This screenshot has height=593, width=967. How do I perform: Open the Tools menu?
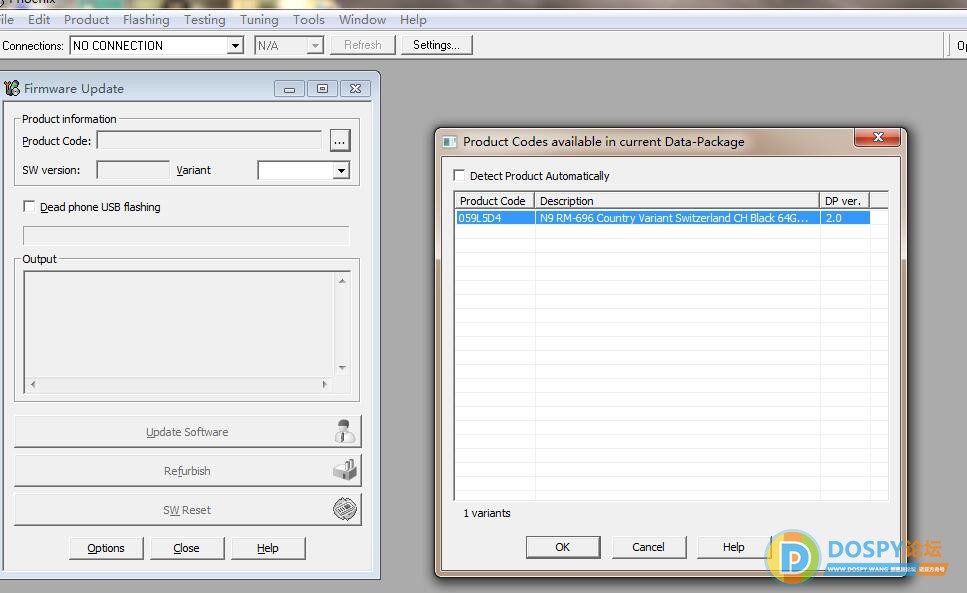point(308,20)
